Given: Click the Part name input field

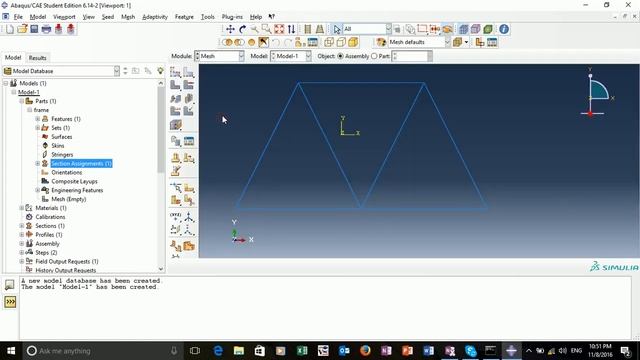Looking at the screenshot, I should click(x=411, y=56).
